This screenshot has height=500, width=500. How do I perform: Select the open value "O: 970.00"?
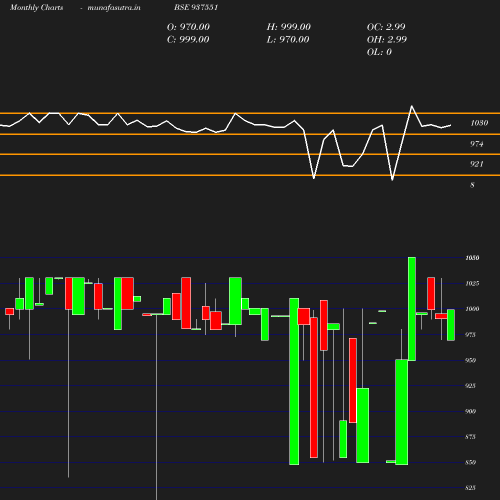[188, 27]
